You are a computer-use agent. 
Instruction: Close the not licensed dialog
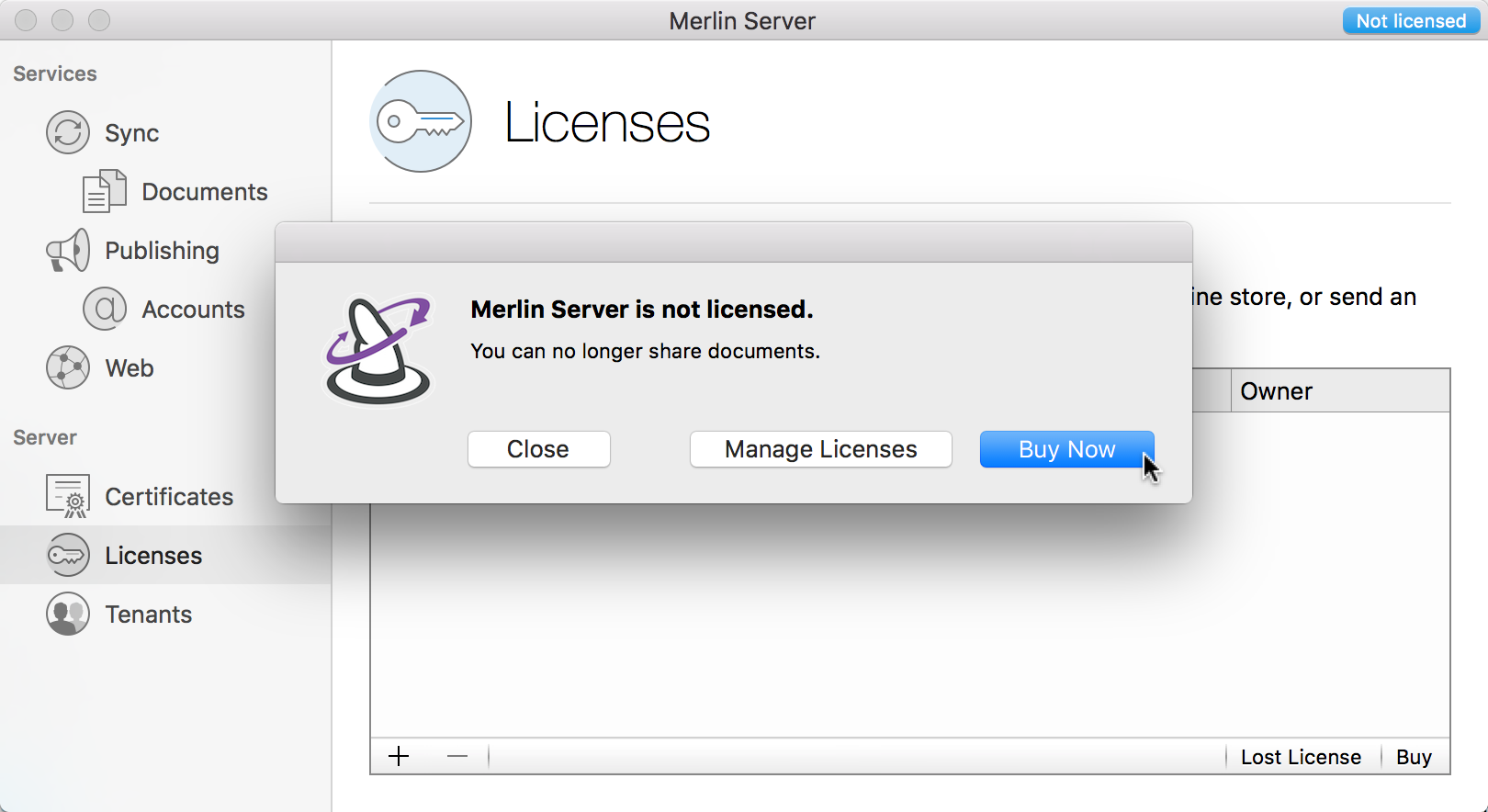pos(538,449)
